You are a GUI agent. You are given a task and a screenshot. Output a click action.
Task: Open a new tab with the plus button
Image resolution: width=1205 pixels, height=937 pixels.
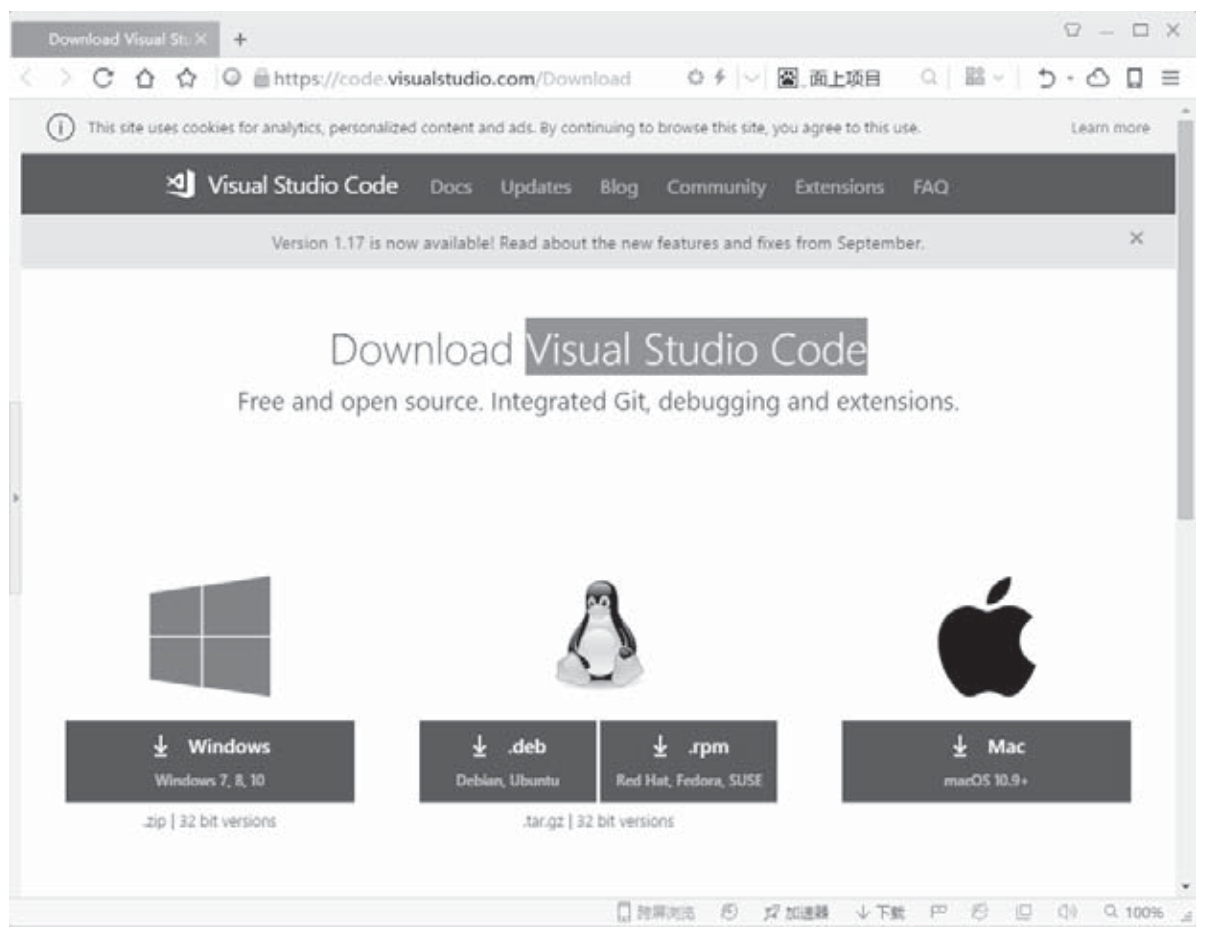(x=239, y=40)
